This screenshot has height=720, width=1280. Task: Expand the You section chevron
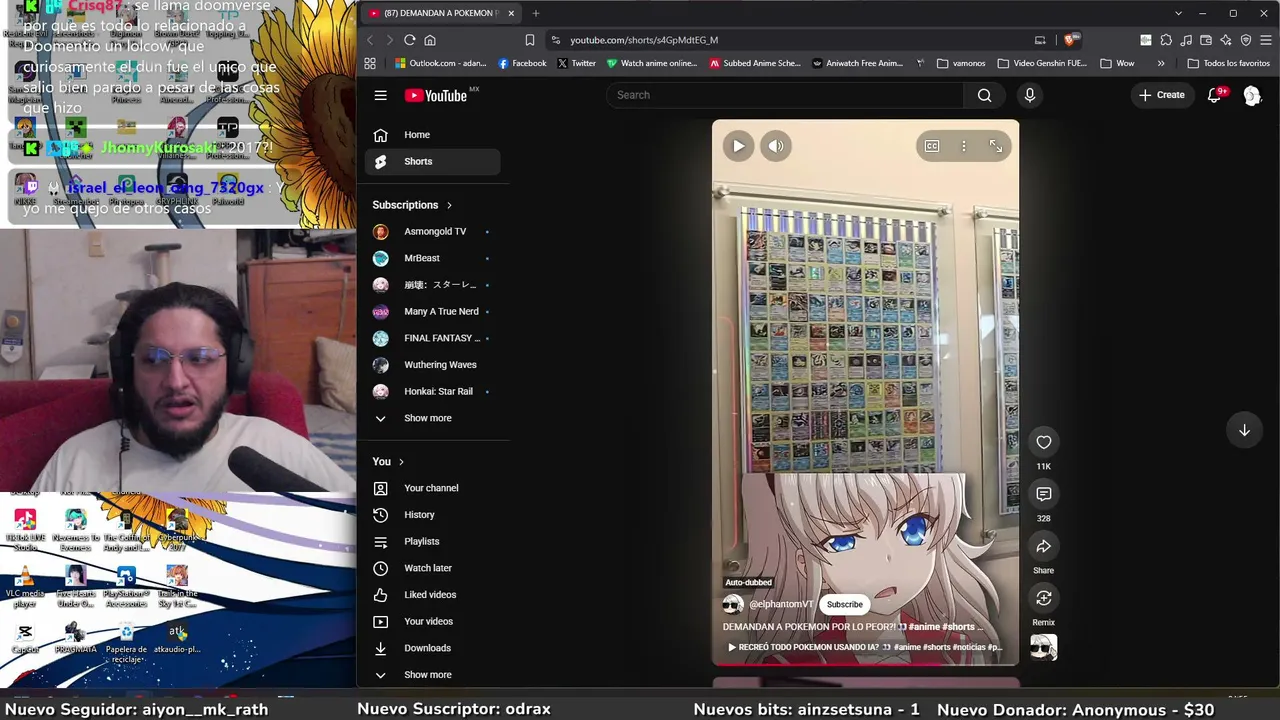point(401,462)
